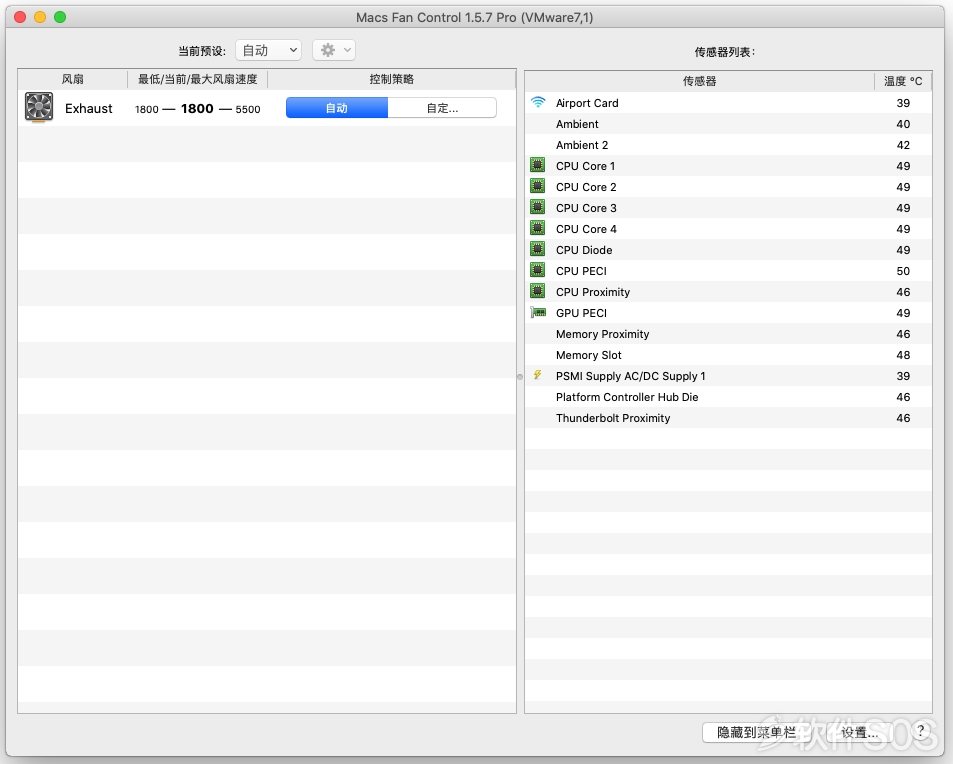Click the CPU PECI temperature value 50
This screenshot has height=764, width=953.
pyautogui.click(x=903, y=271)
